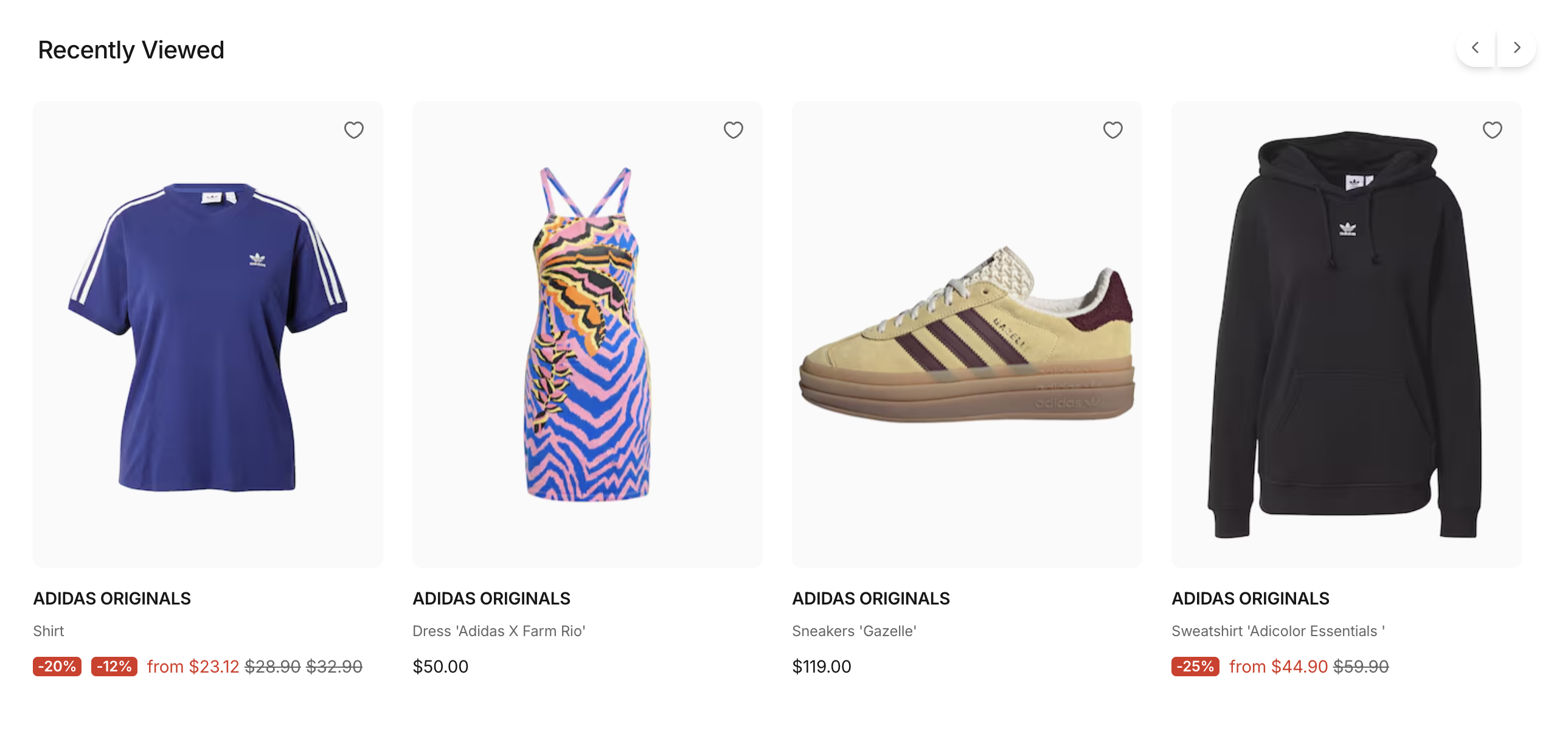Add Farm Rio dress to wishlist heart

[x=733, y=130]
